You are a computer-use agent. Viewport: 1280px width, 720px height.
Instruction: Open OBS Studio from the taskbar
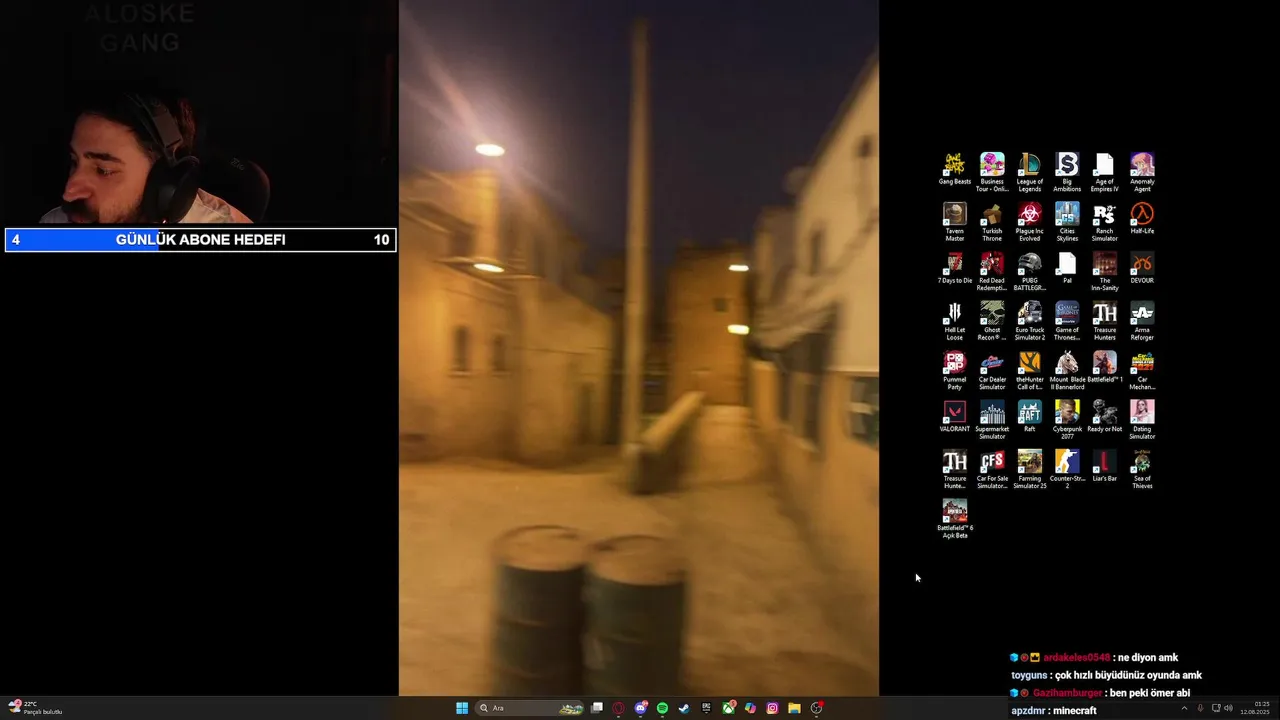pyautogui.click(x=817, y=708)
